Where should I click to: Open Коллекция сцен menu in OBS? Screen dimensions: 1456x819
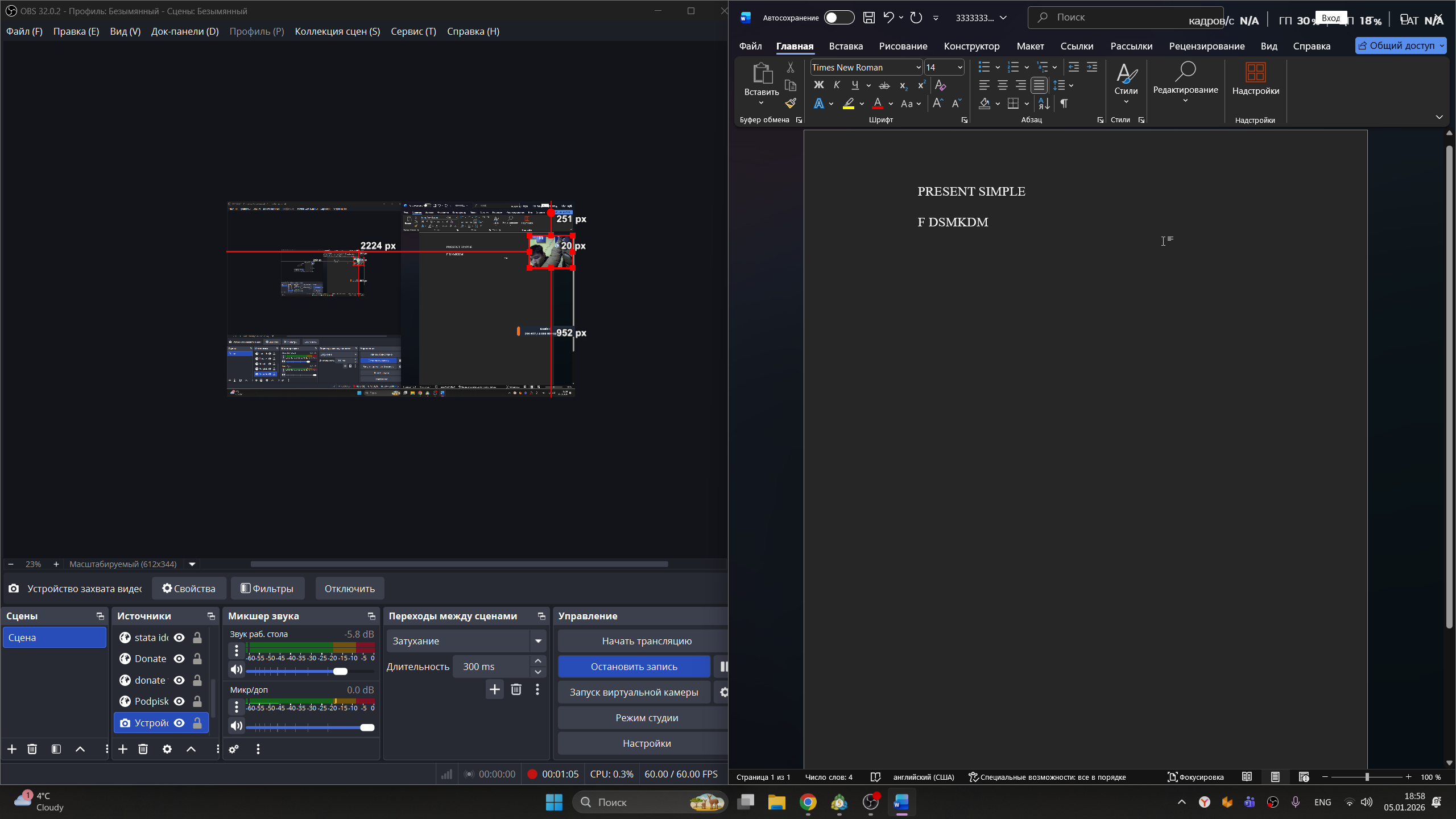pos(337,31)
